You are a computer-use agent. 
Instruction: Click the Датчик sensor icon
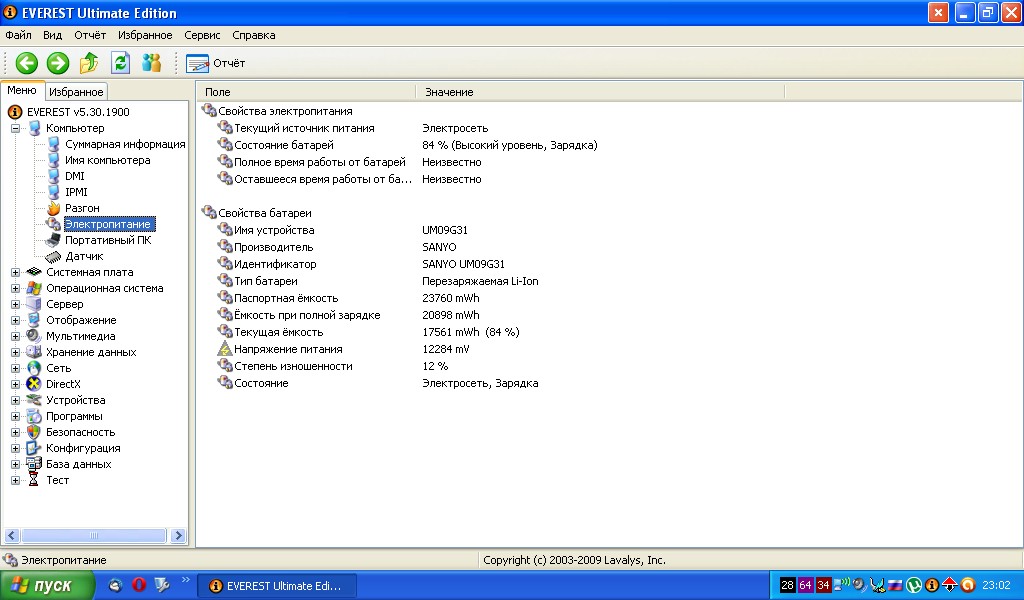pyautogui.click(x=53, y=257)
